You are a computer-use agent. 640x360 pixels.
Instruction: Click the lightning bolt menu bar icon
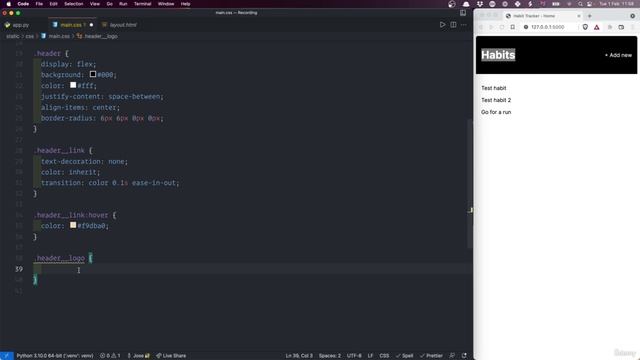pos(530,4)
